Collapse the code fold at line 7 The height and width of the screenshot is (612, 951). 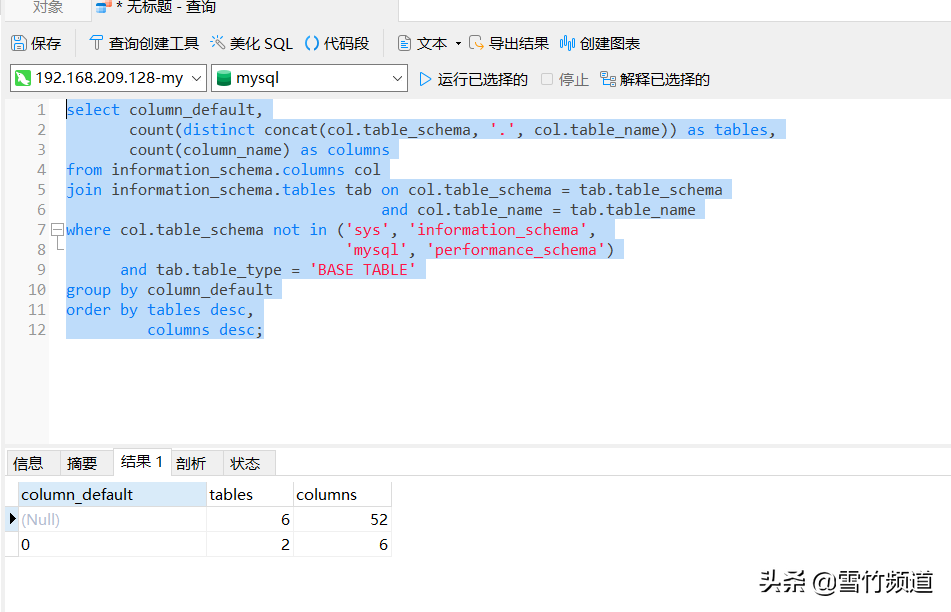click(57, 229)
